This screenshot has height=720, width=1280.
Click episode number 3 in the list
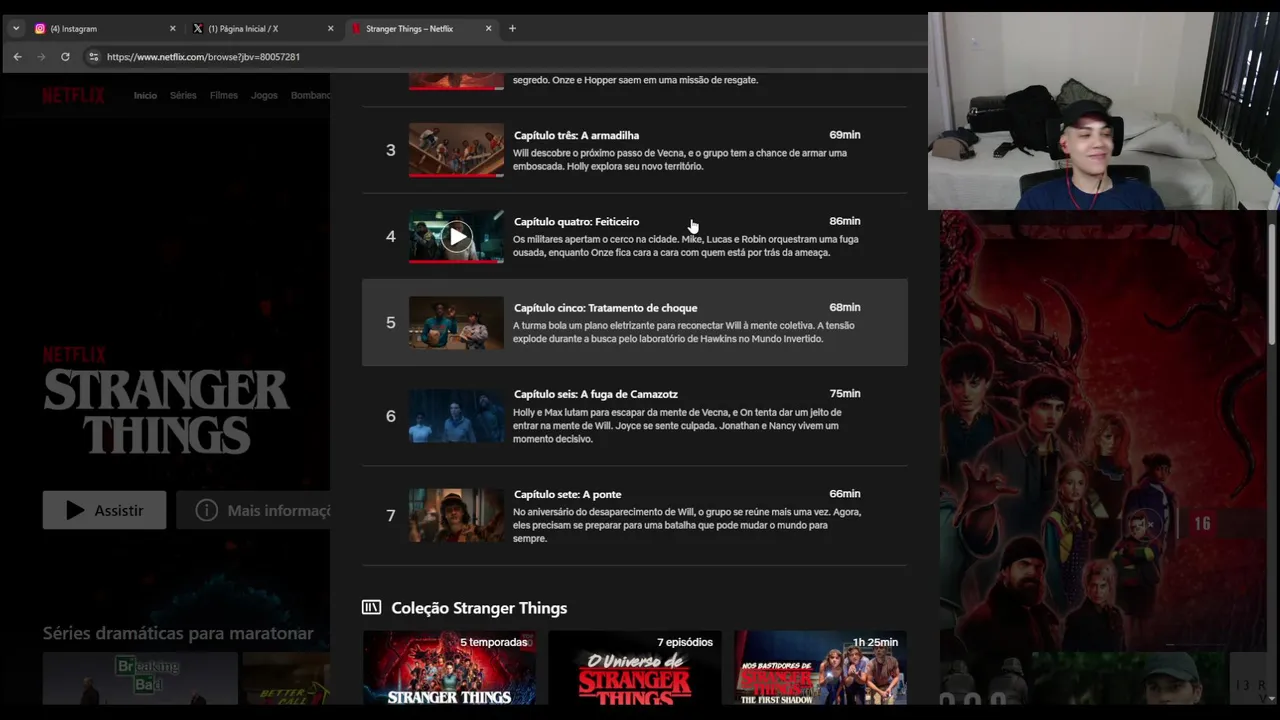[x=390, y=150]
